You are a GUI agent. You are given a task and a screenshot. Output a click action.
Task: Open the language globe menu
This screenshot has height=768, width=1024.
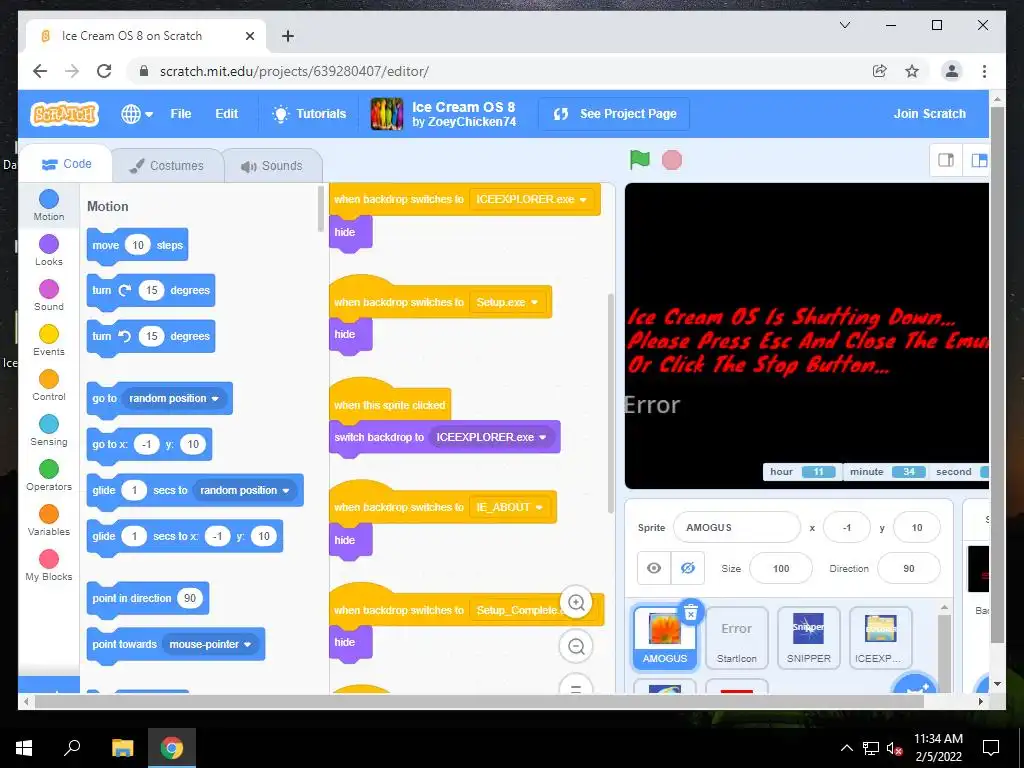136,114
